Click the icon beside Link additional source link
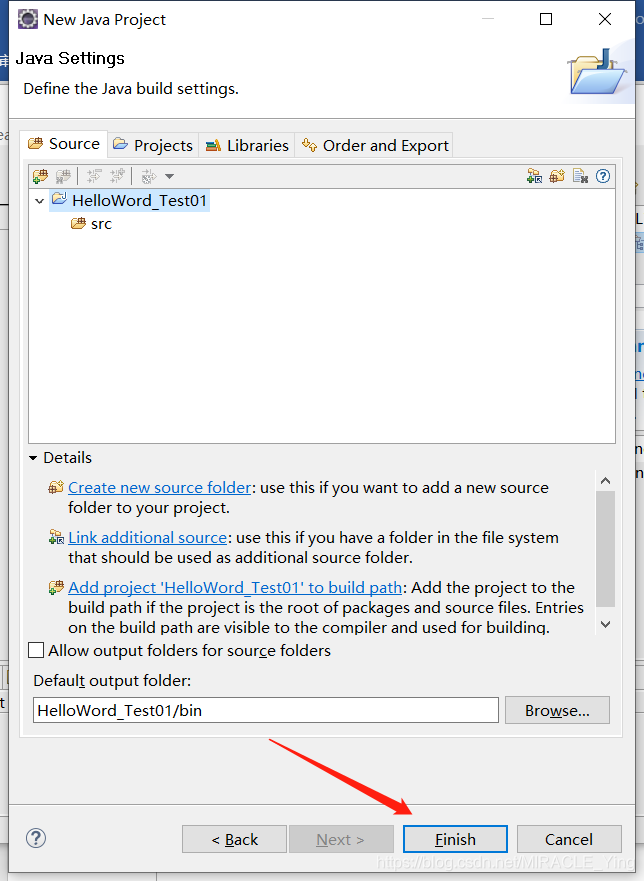The height and width of the screenshot is (881, 644). coord(56,537)
